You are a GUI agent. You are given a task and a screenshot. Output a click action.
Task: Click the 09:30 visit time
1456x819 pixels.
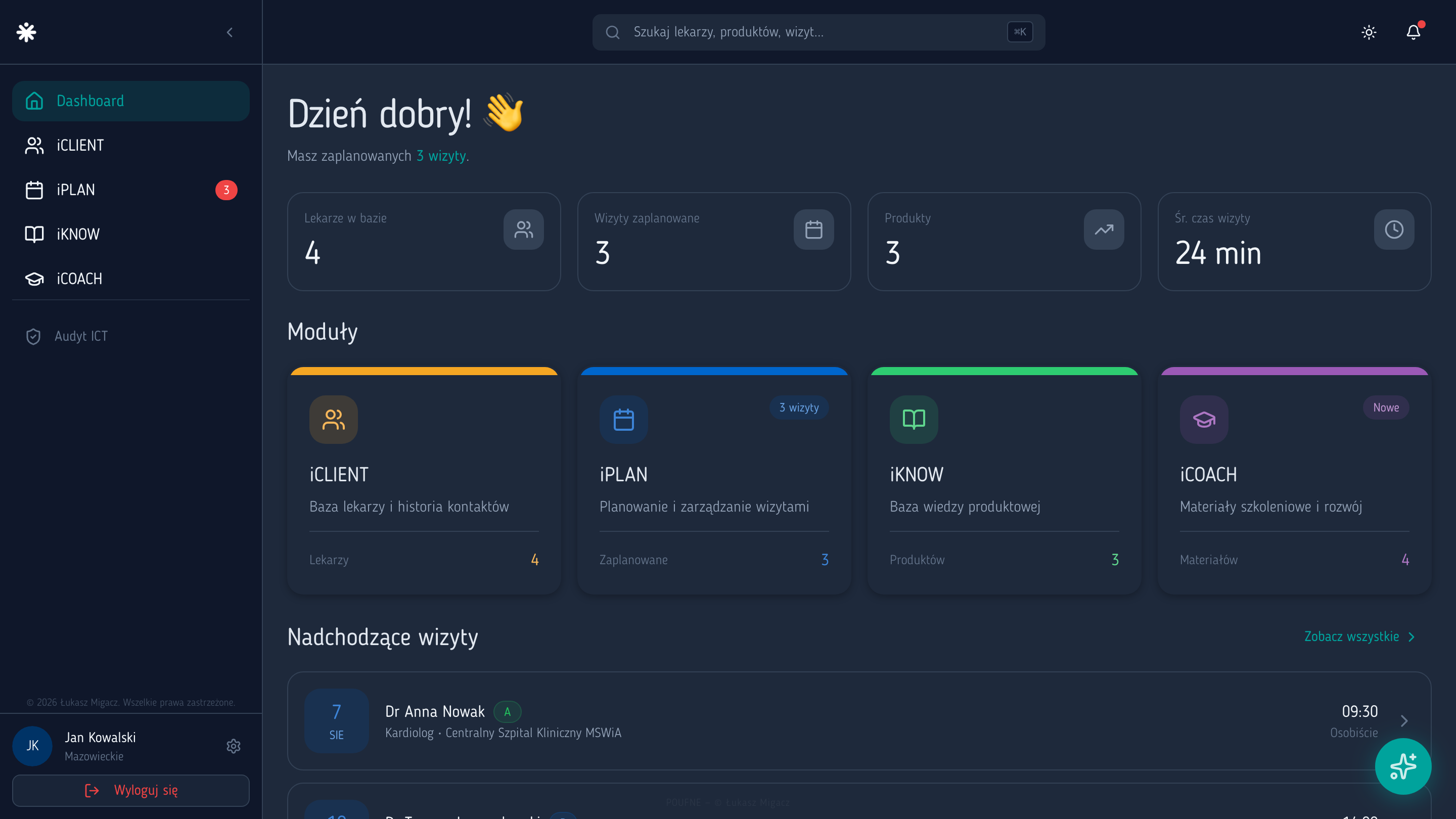pos(1359,711)
